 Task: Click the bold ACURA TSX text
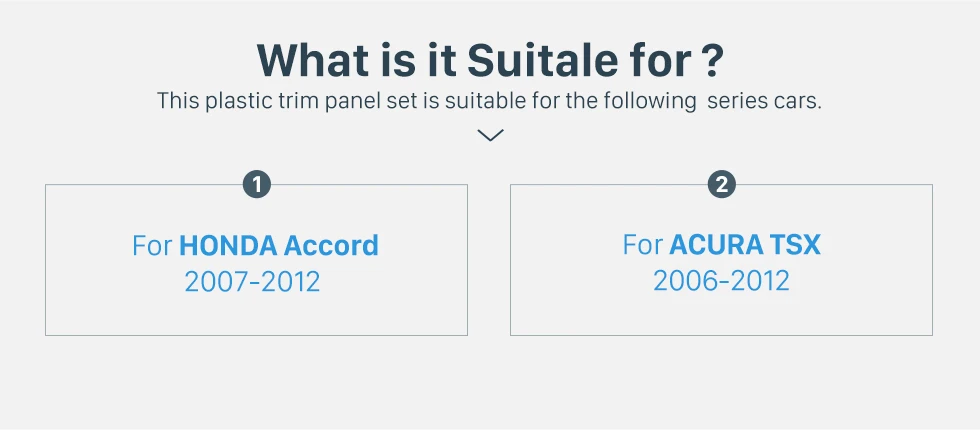744,245
